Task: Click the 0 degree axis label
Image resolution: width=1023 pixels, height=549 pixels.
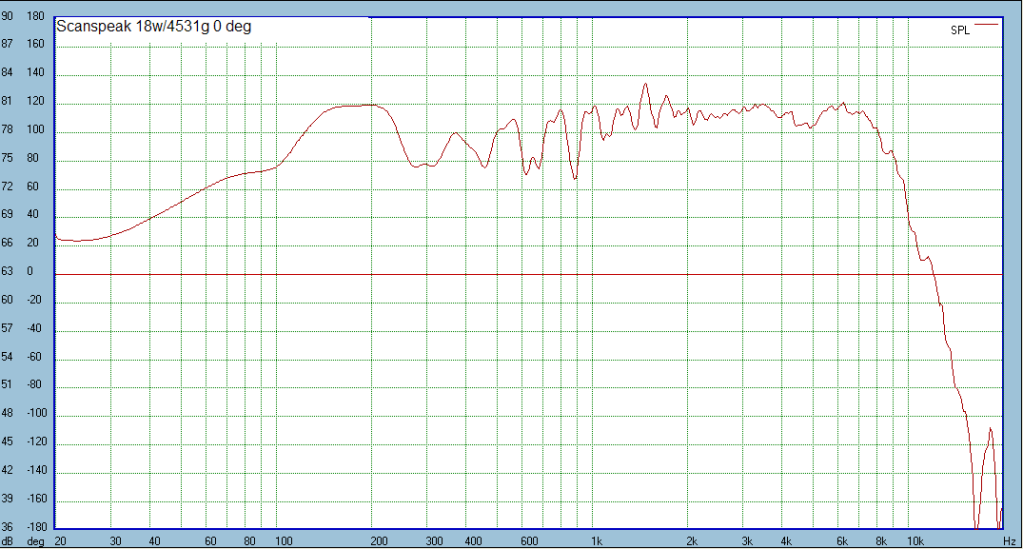Action: (30, 271)
